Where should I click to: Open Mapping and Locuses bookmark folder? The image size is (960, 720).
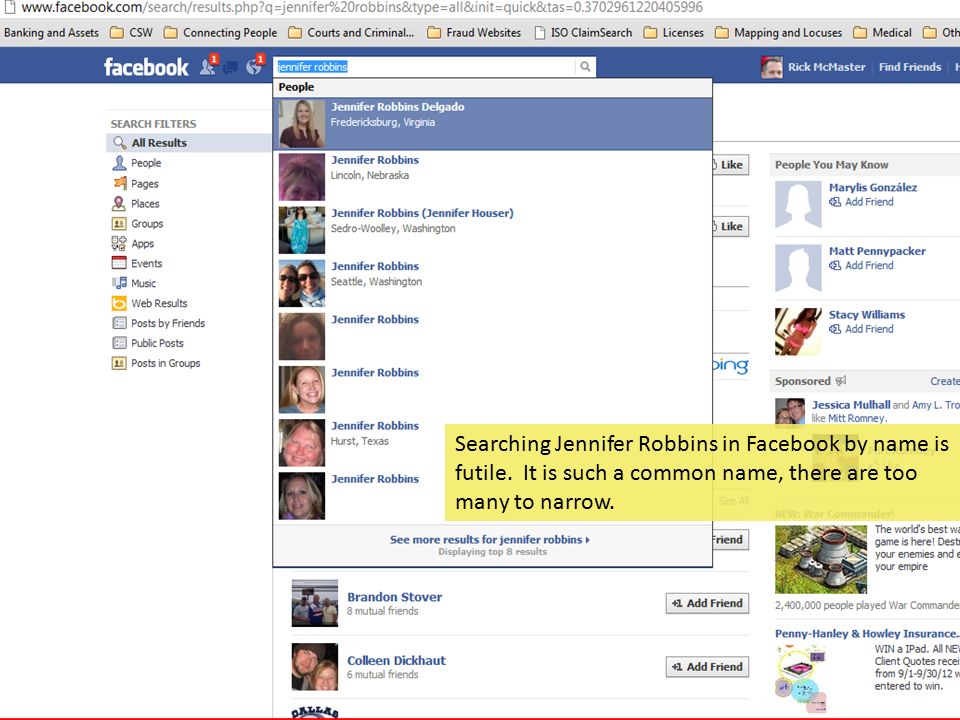(x=779, y=32)
